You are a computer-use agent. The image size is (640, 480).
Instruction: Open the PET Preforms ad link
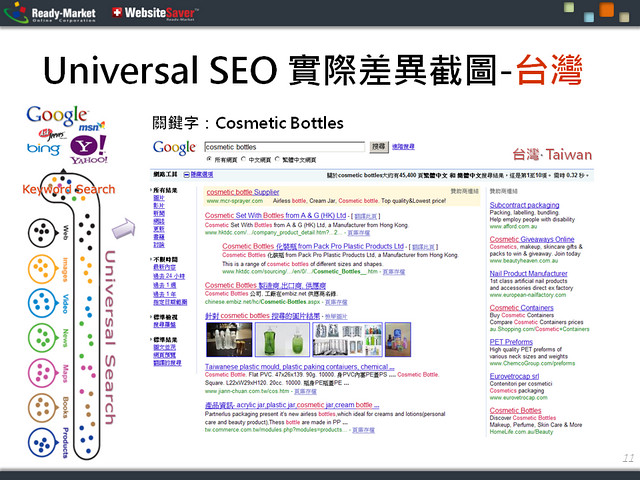[x=511, y=342]
